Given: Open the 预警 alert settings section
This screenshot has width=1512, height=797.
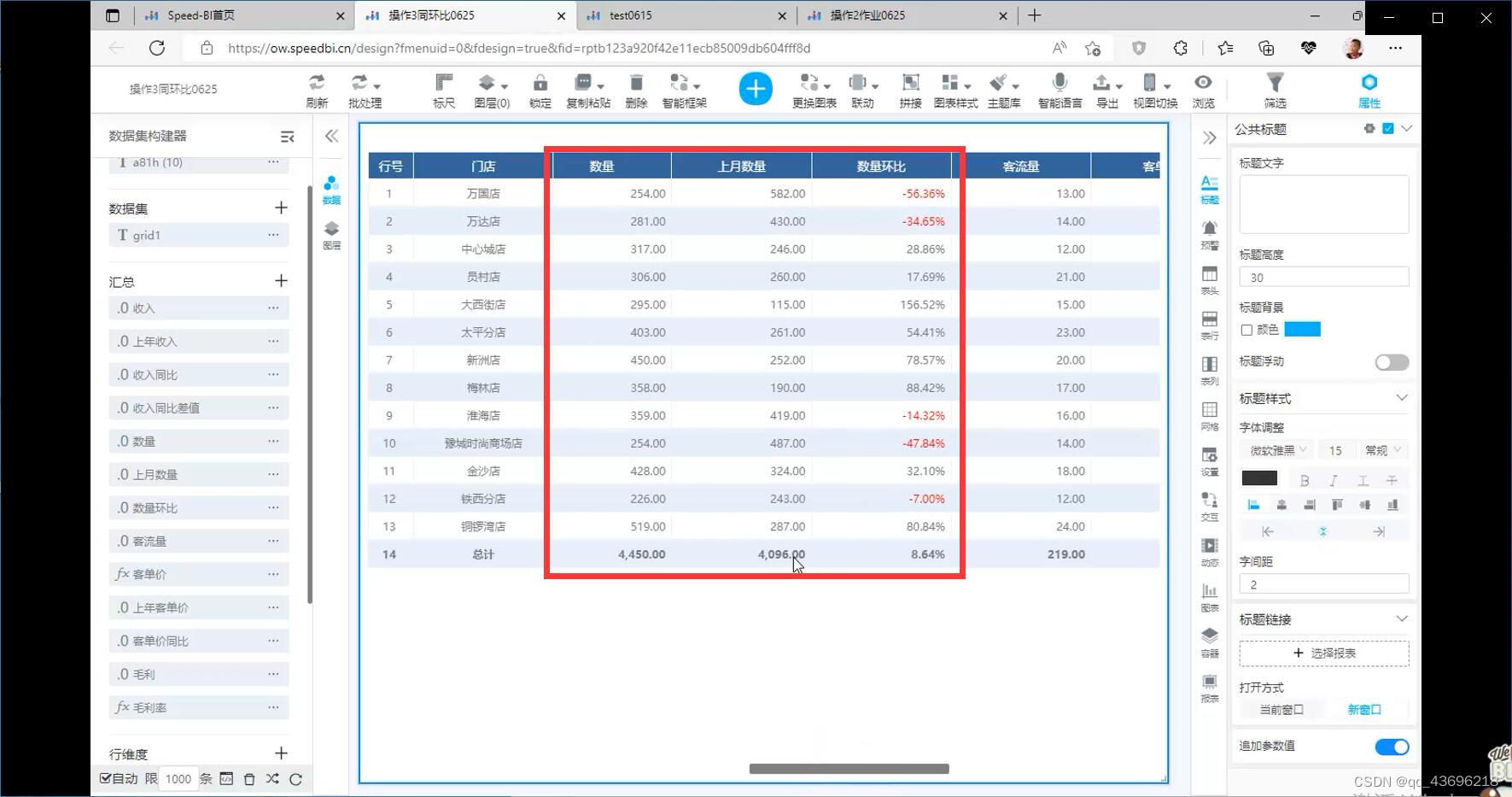Looking at the screenshot, I should [x=1210, y=234].
